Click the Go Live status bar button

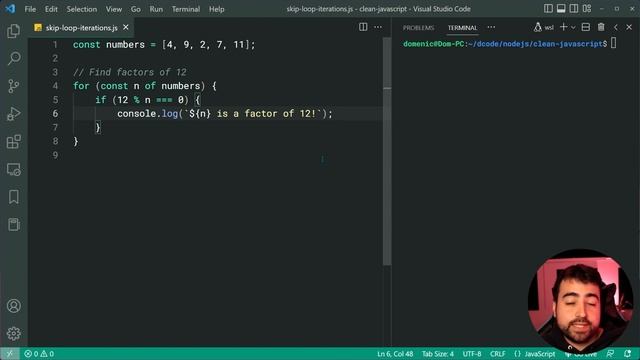point(581,354)
